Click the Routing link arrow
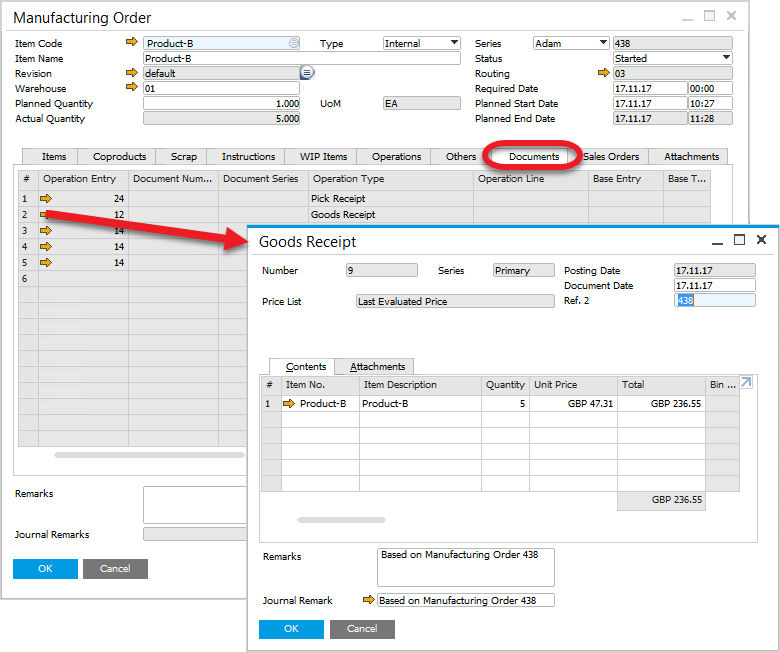Viewport: 780px width, 652px height. coord(603,73)
